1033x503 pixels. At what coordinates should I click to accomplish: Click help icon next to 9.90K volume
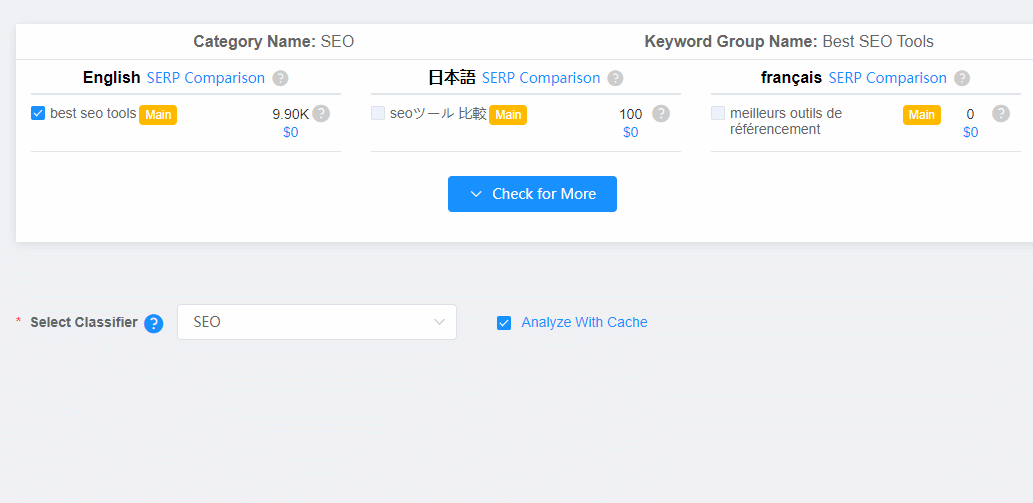click(321, 114)
